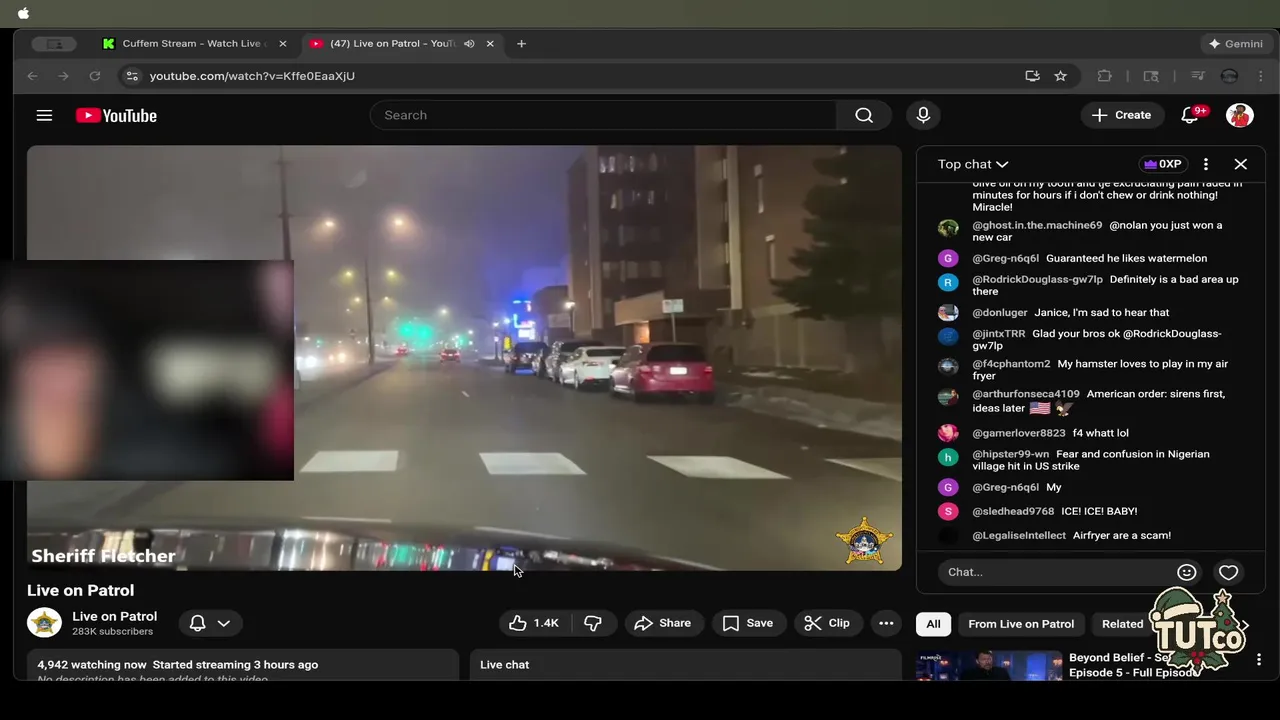Click Live on Patrol channel avatar
The width and height of the screenshot is (1280, 720).
[44, 623]
